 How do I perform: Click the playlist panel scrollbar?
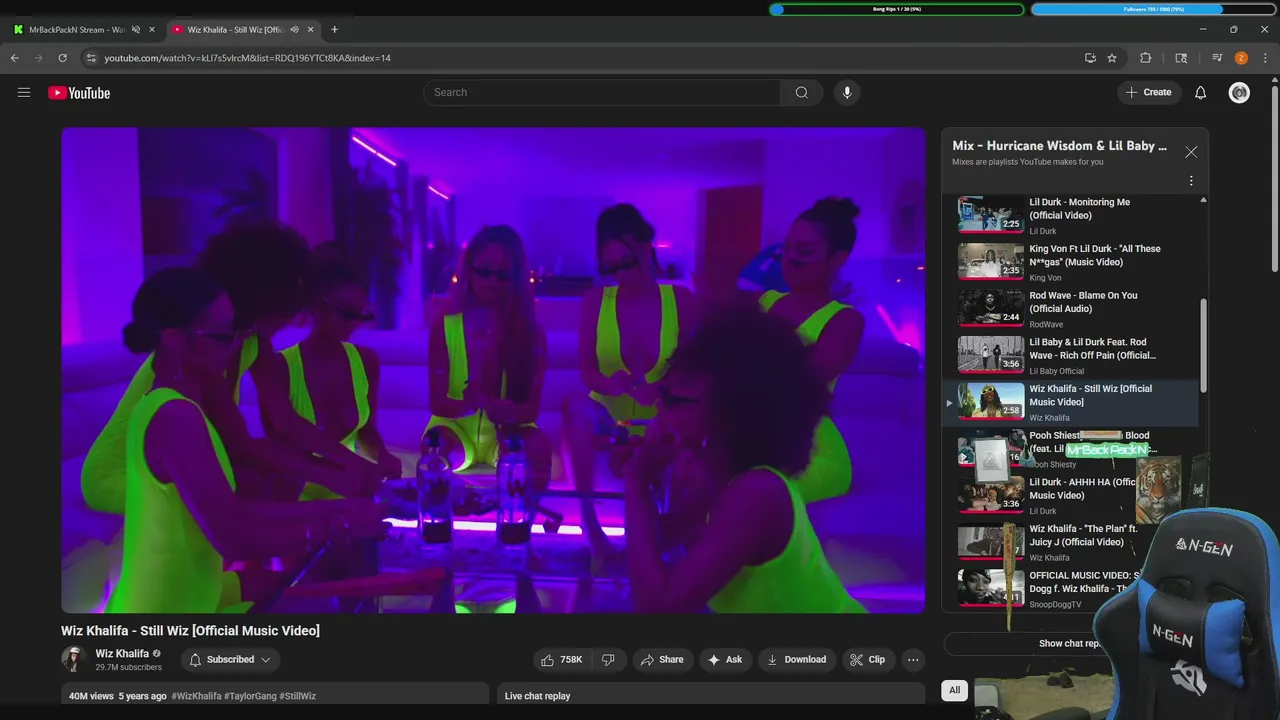(1203, 345)
